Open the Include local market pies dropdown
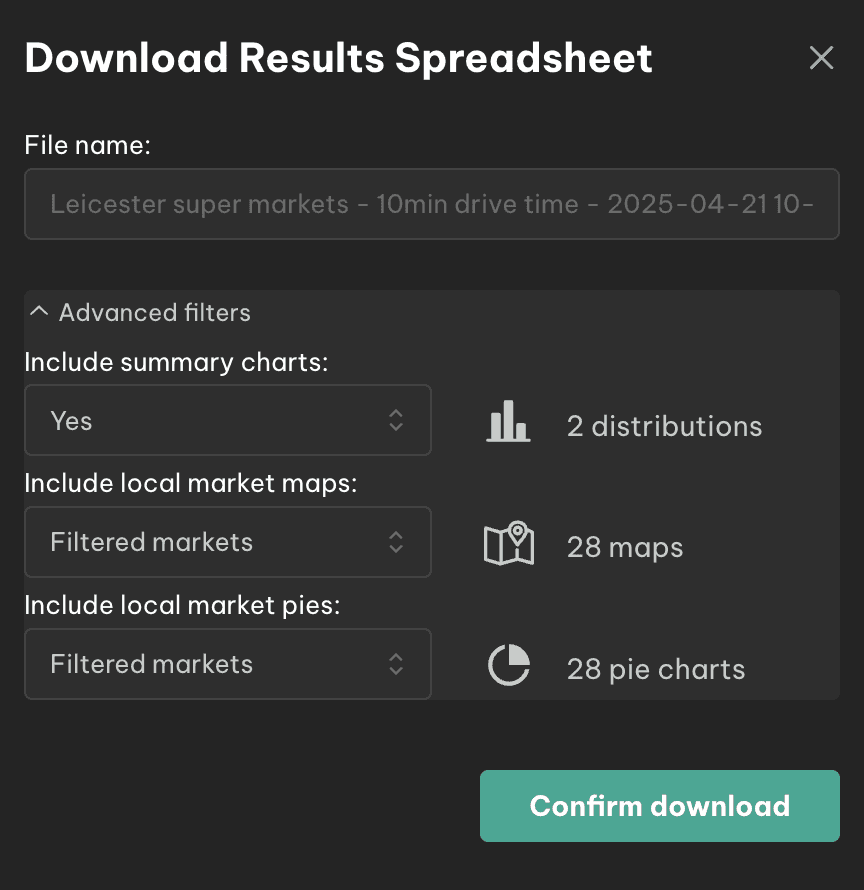This screenshot has height=890, width=864. pos(228,664)
